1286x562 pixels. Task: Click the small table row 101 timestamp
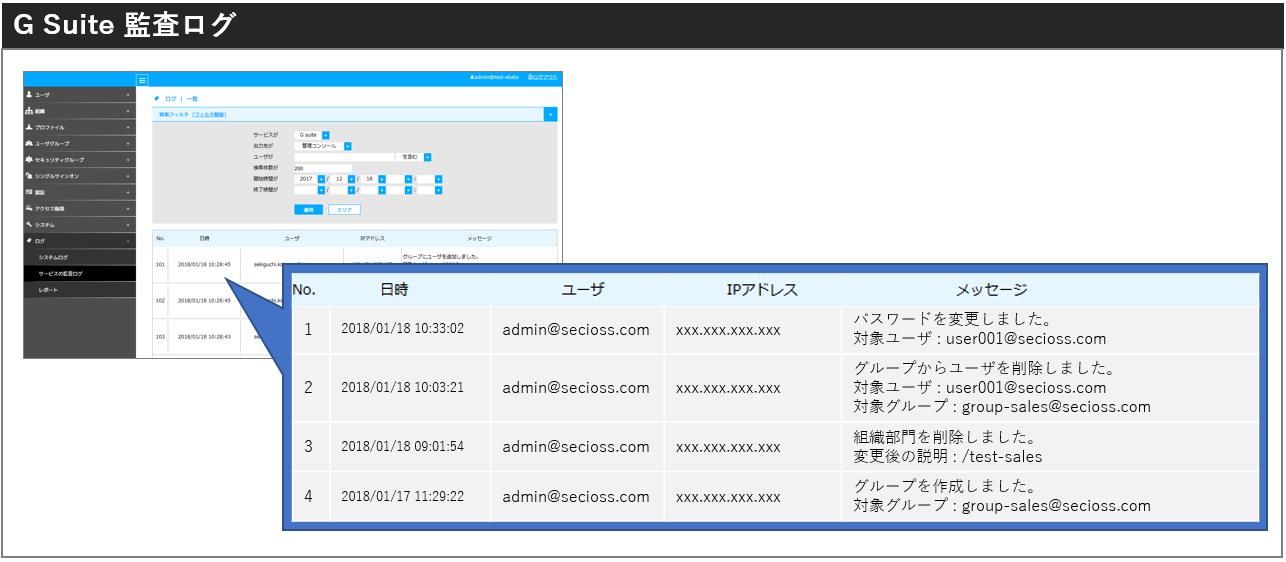pyautogui.click(x=204, y=264)
